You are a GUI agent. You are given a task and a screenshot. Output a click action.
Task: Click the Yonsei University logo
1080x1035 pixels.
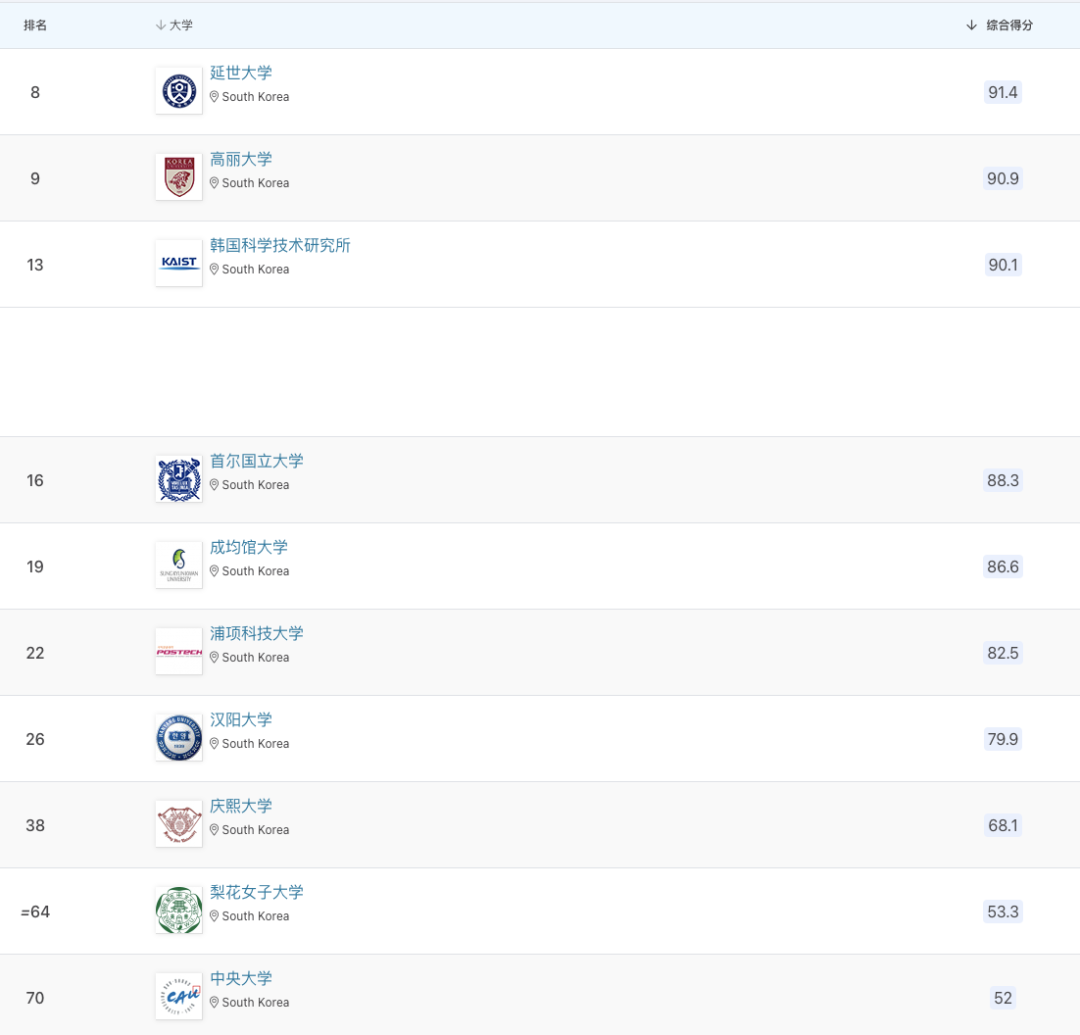[179, 92]
